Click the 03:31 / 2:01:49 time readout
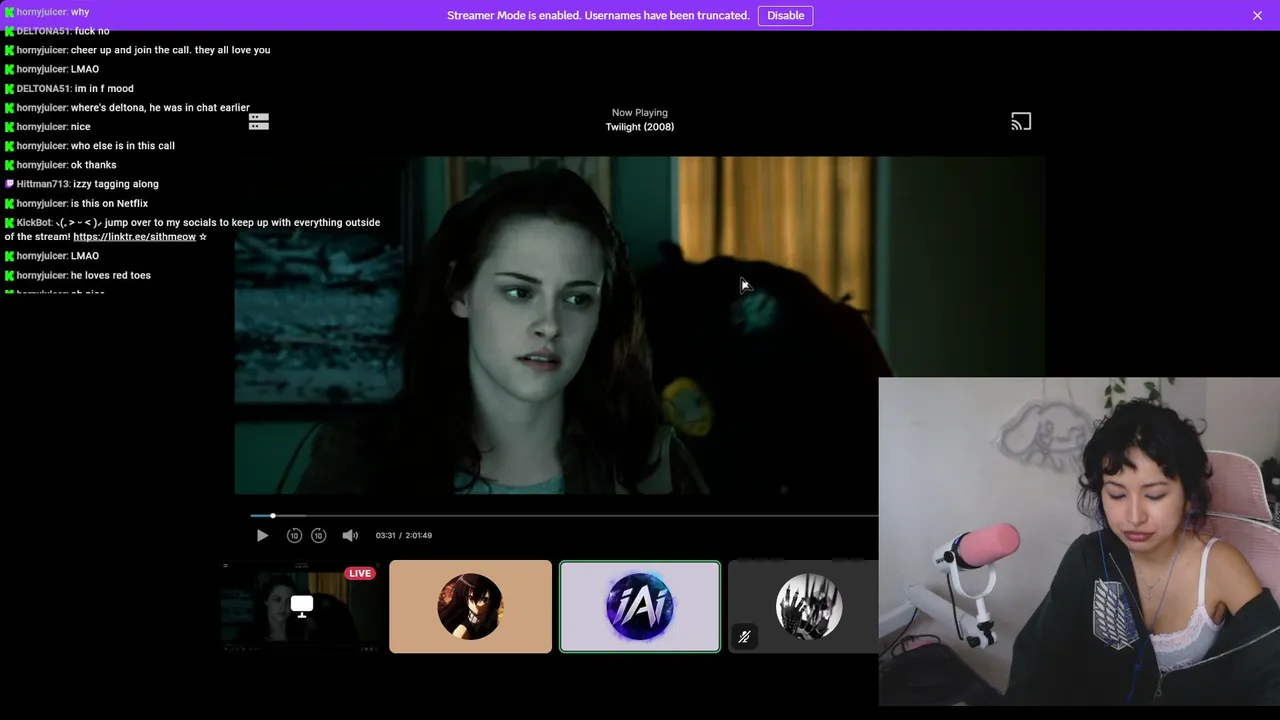Image resolution: width=1280 pixels, height=720 pixels. coord(404,536)
